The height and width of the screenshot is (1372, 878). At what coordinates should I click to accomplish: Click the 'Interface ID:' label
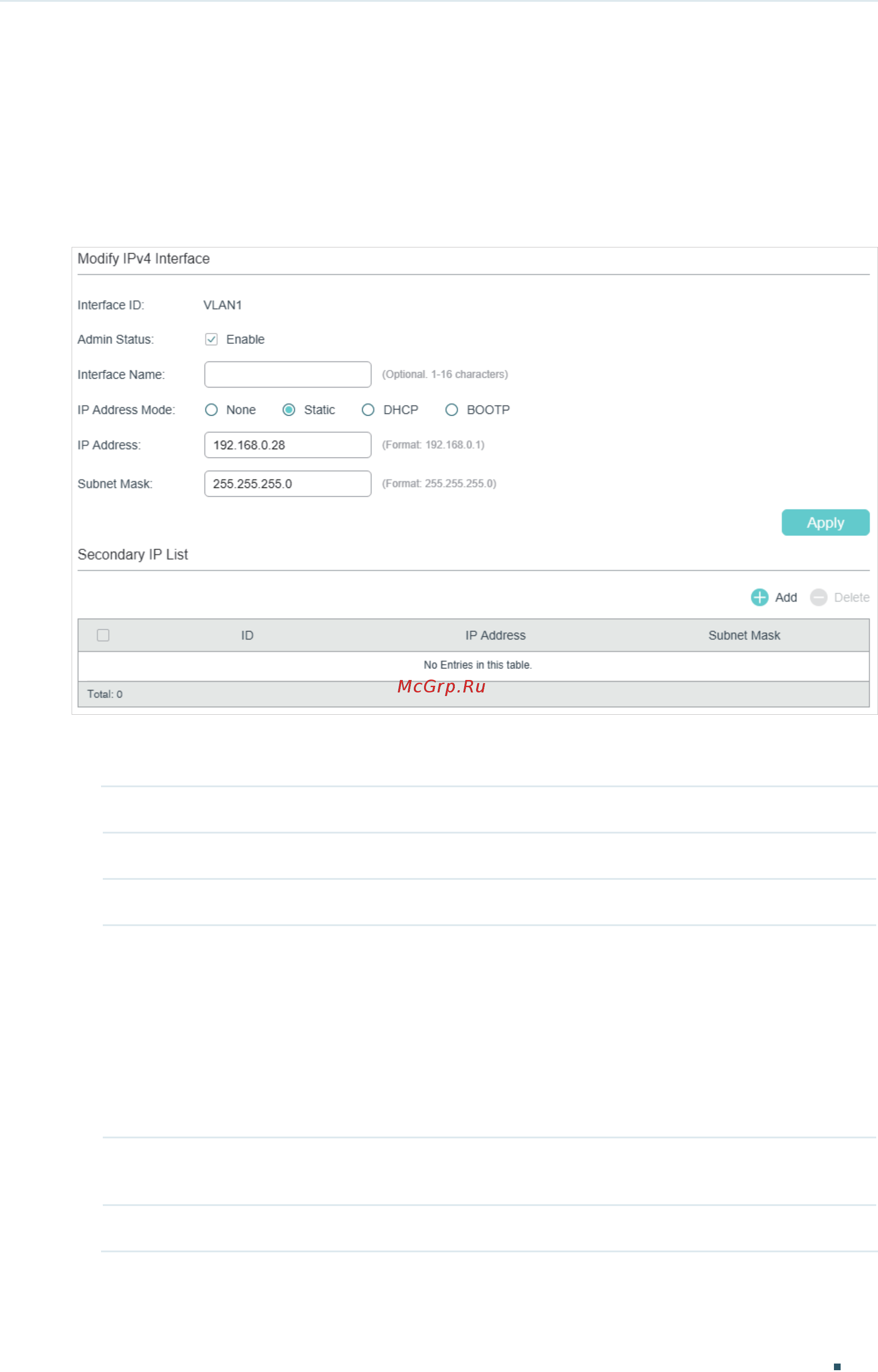click(111, 305)
